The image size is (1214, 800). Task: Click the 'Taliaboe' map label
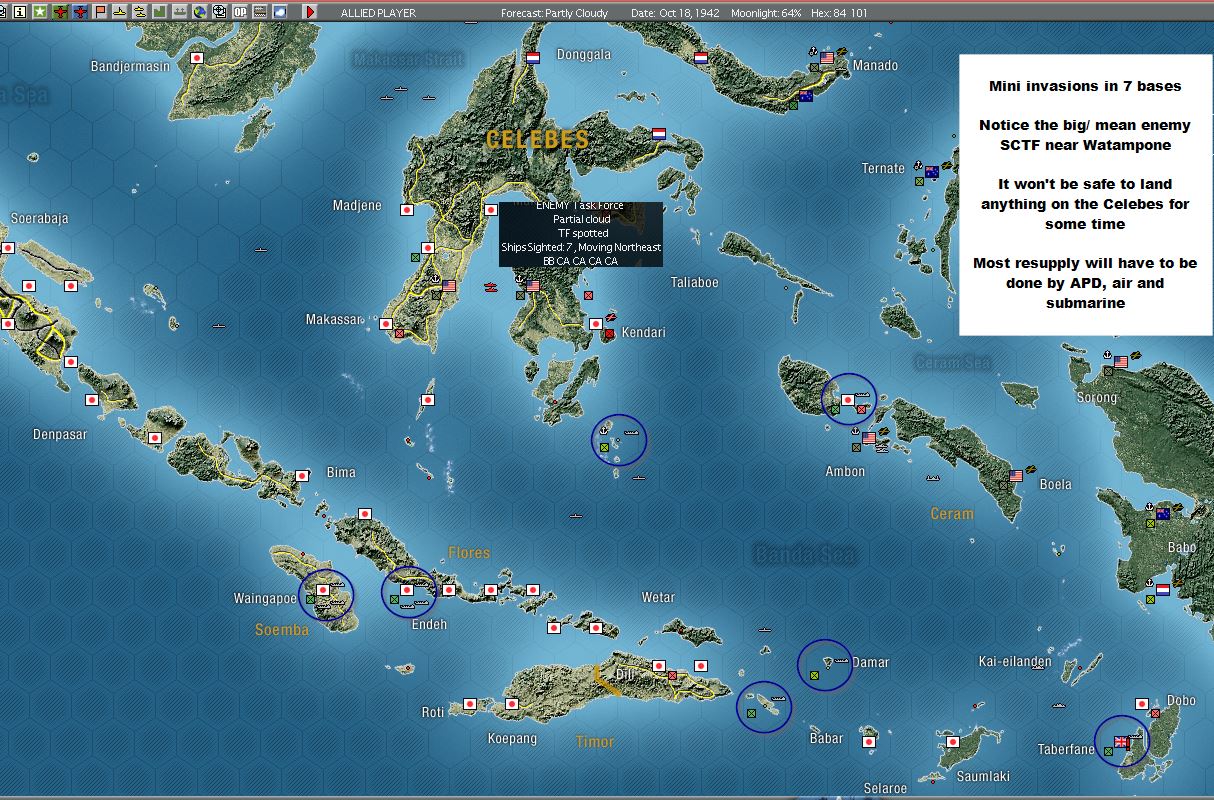point(695,282)
